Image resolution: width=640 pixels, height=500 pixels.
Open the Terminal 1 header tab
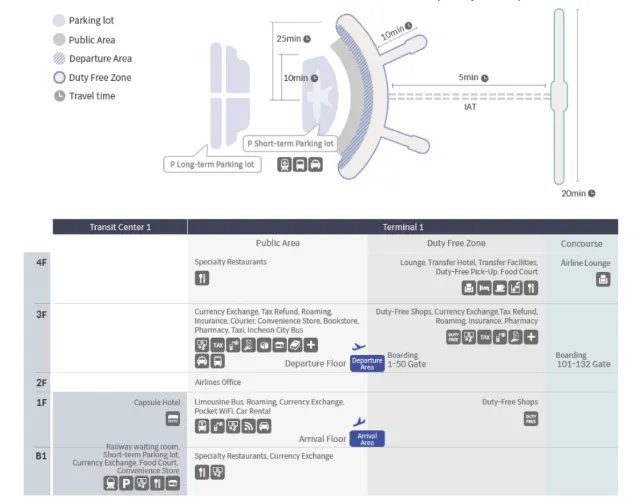403,227
